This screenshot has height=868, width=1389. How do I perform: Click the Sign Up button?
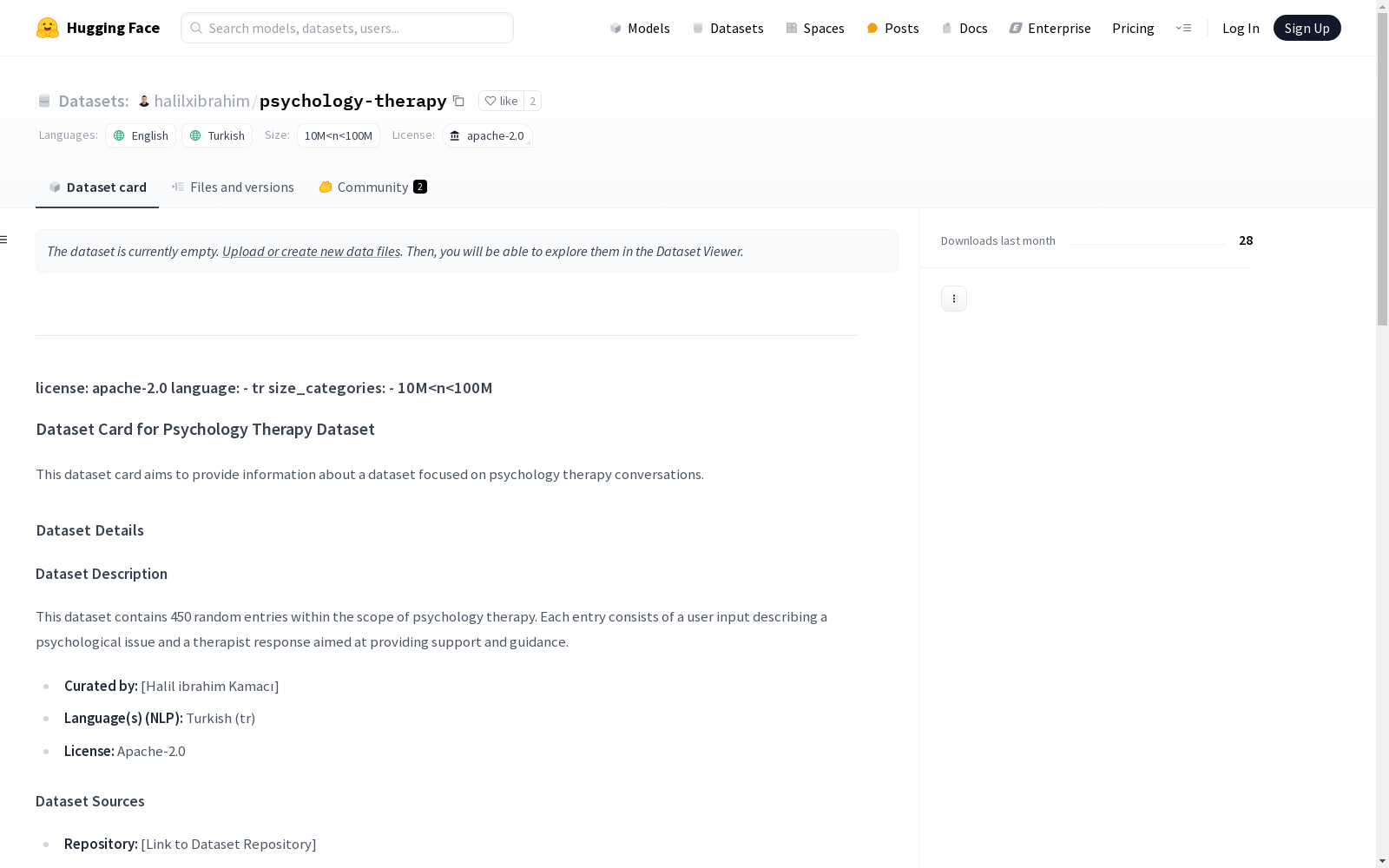1307,28
